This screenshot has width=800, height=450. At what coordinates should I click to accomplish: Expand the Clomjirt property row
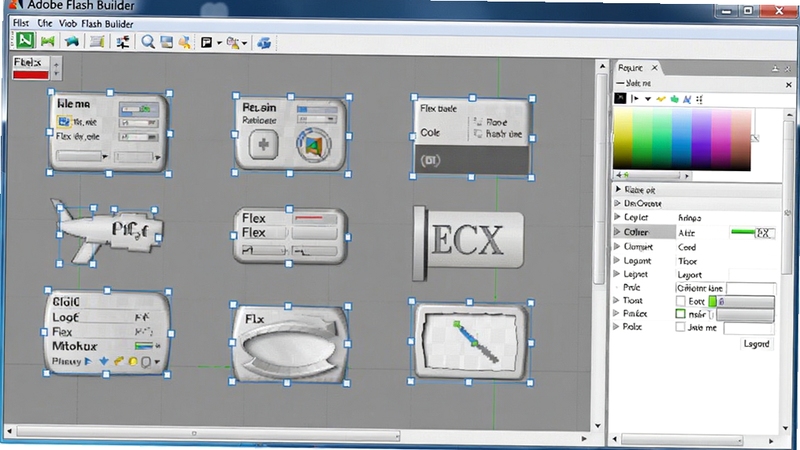(617, 246)
